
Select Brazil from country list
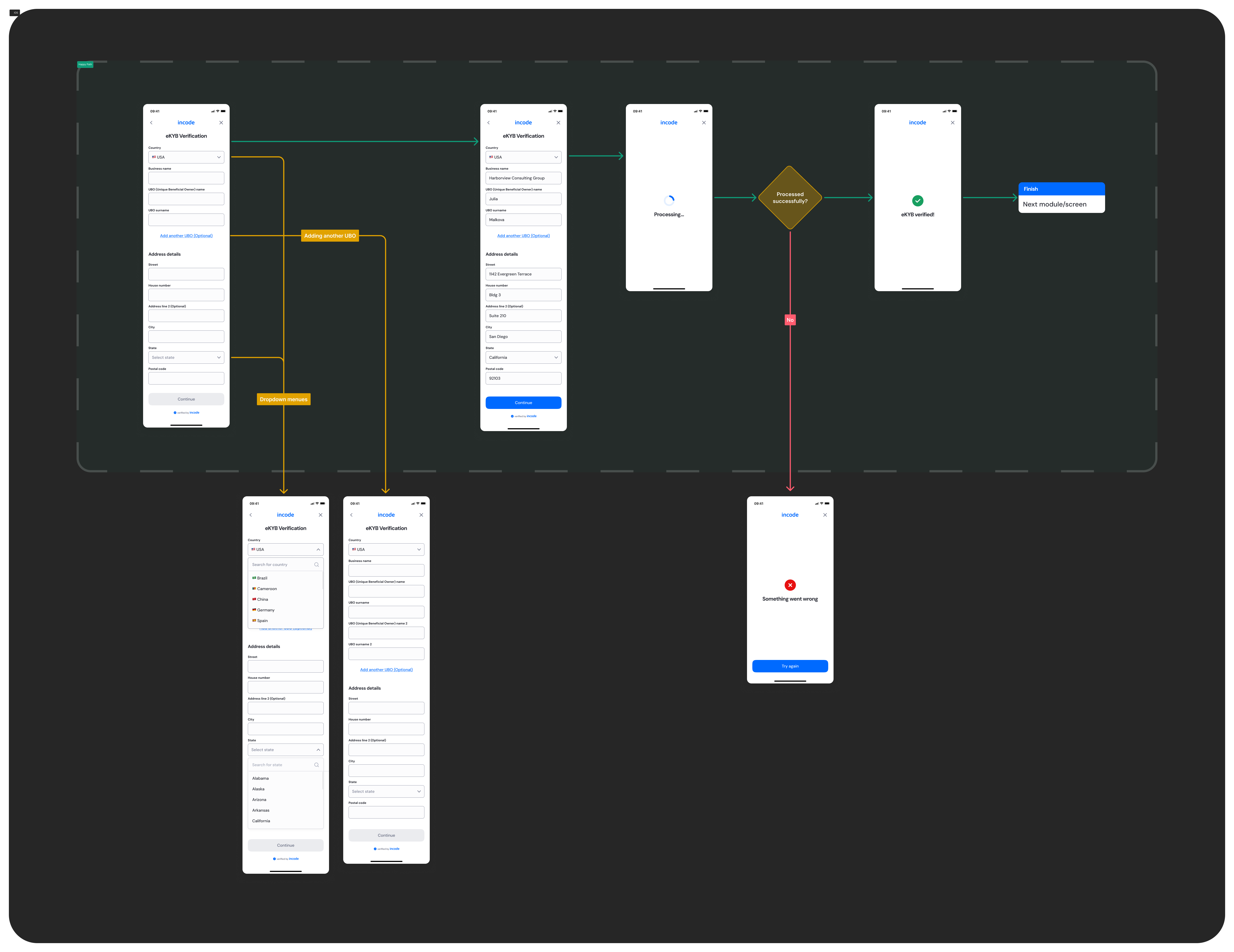pos(262,578)
